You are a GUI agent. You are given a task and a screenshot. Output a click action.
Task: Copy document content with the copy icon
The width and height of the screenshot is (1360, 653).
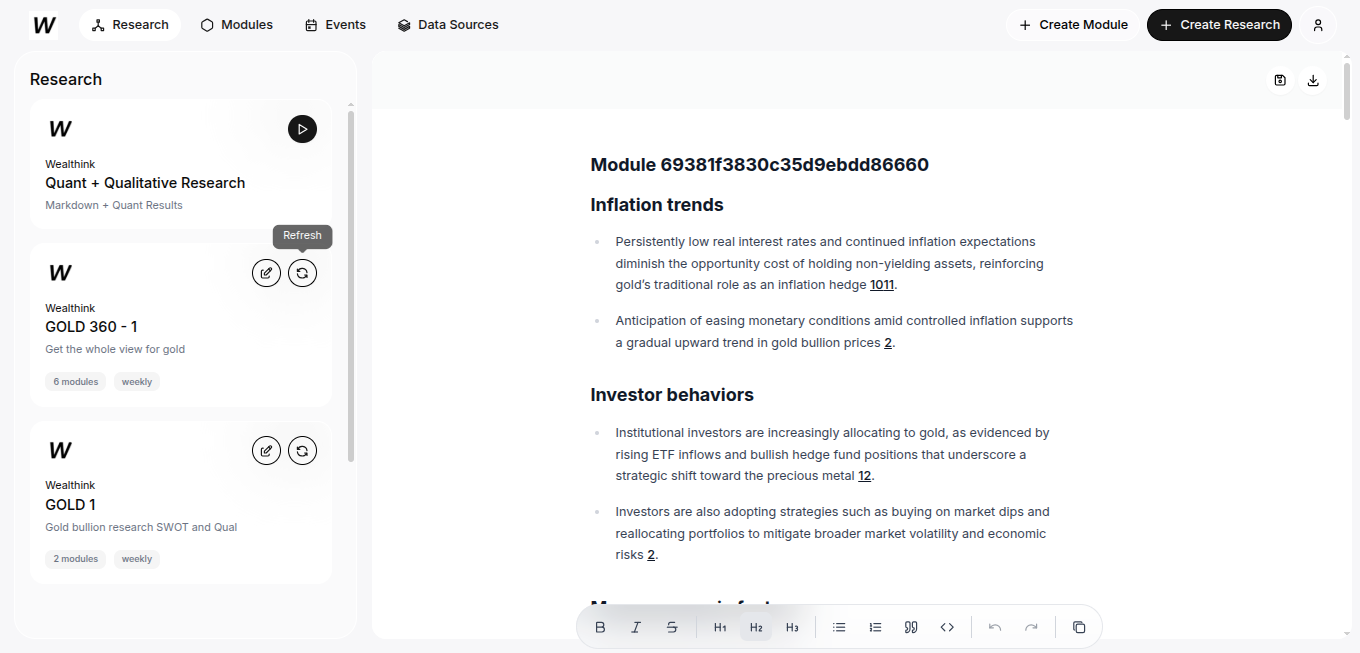tap(1079, 627)
